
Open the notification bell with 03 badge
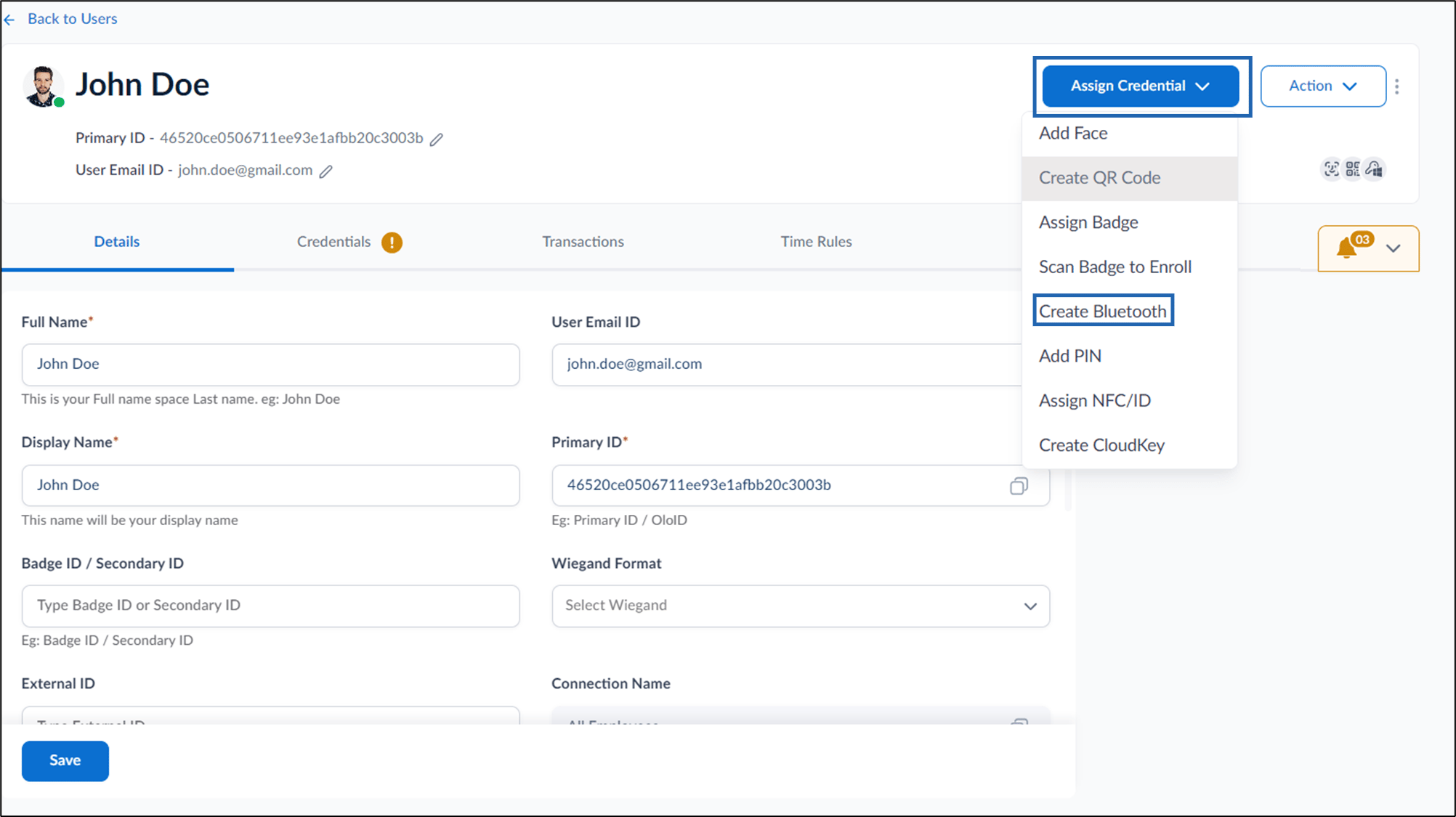1347,248
